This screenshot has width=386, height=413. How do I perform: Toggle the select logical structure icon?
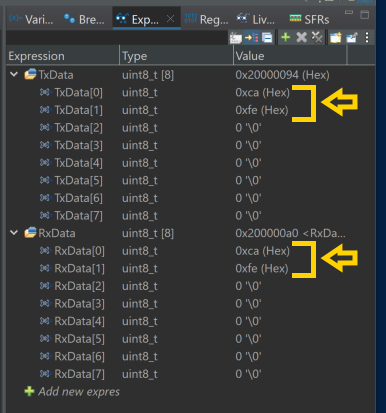(252, 37)
